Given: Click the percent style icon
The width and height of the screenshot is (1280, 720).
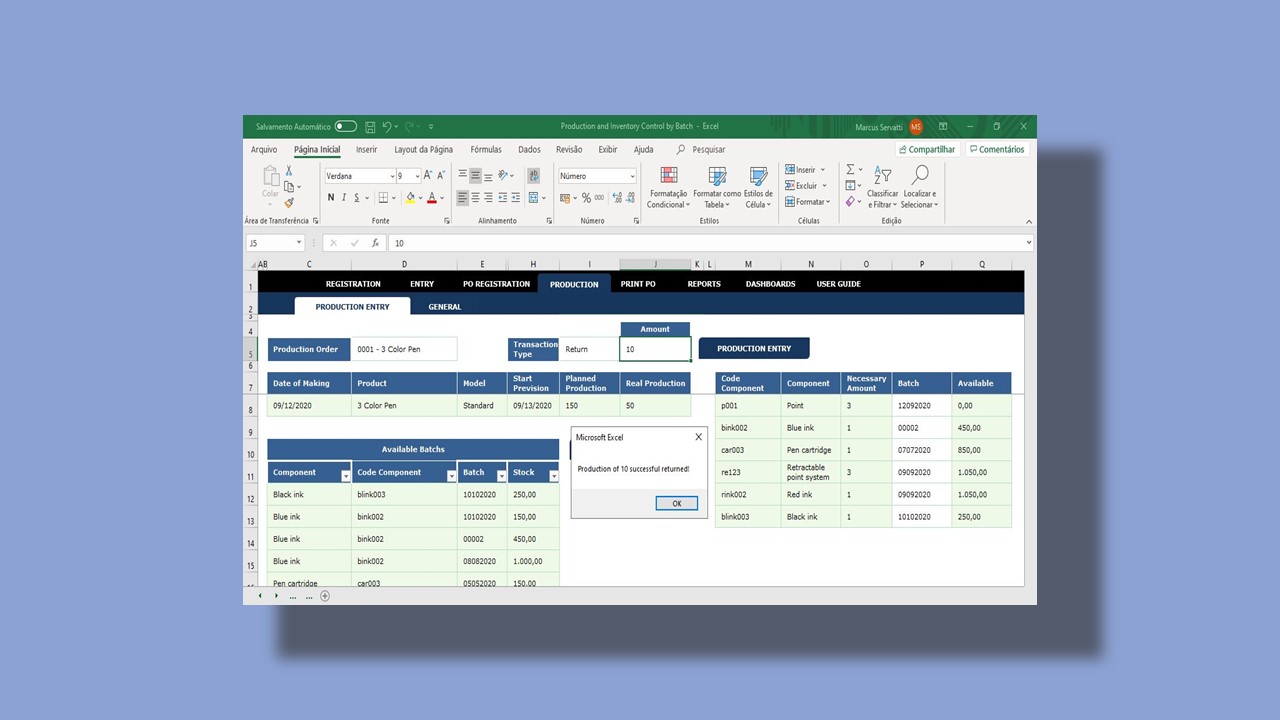Looking at the screenshot, I should 587,198.
